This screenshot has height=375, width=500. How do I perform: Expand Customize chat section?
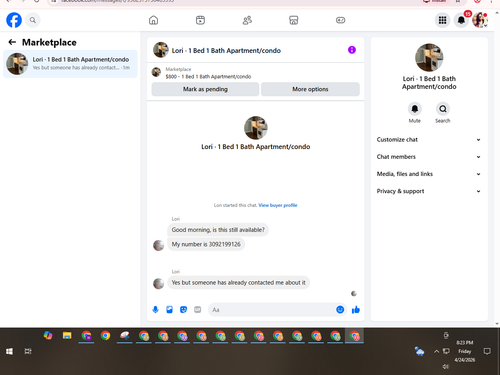click(429, 140)
